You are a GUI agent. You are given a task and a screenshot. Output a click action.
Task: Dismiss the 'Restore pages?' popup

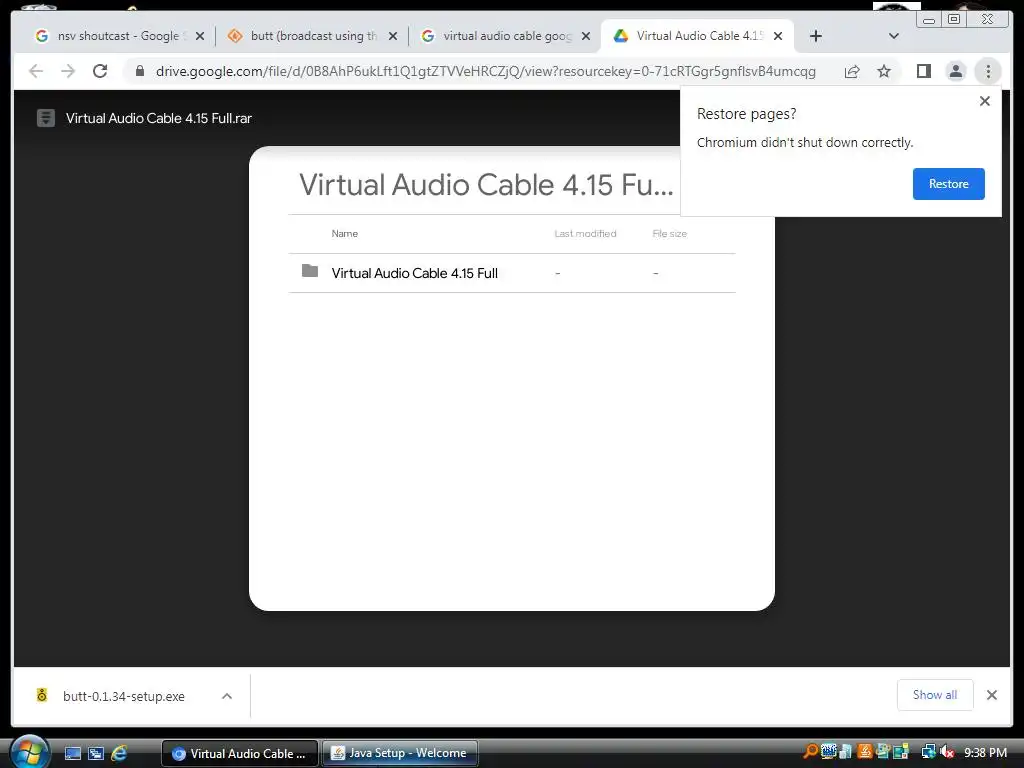(x=985, y=101)
